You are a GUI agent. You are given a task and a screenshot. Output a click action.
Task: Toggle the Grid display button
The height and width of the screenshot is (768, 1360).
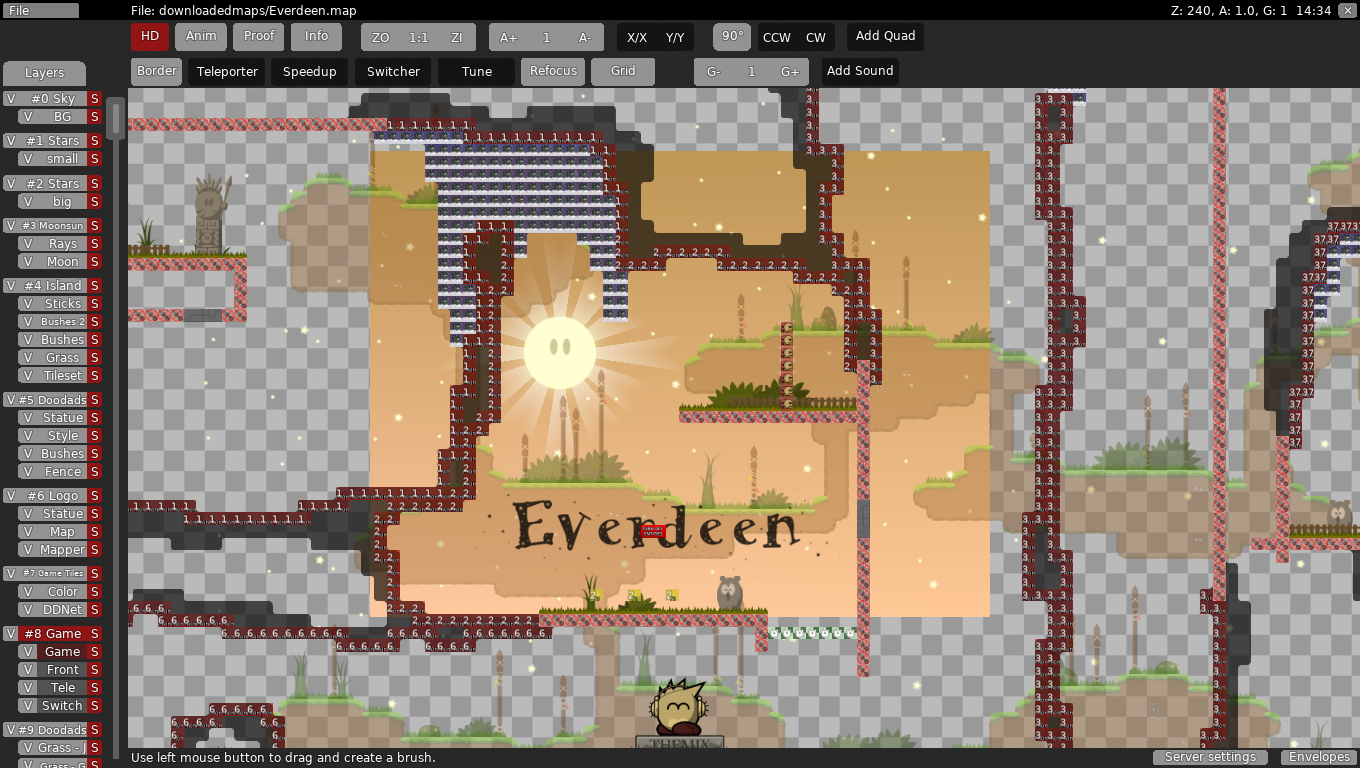point(623,72)
